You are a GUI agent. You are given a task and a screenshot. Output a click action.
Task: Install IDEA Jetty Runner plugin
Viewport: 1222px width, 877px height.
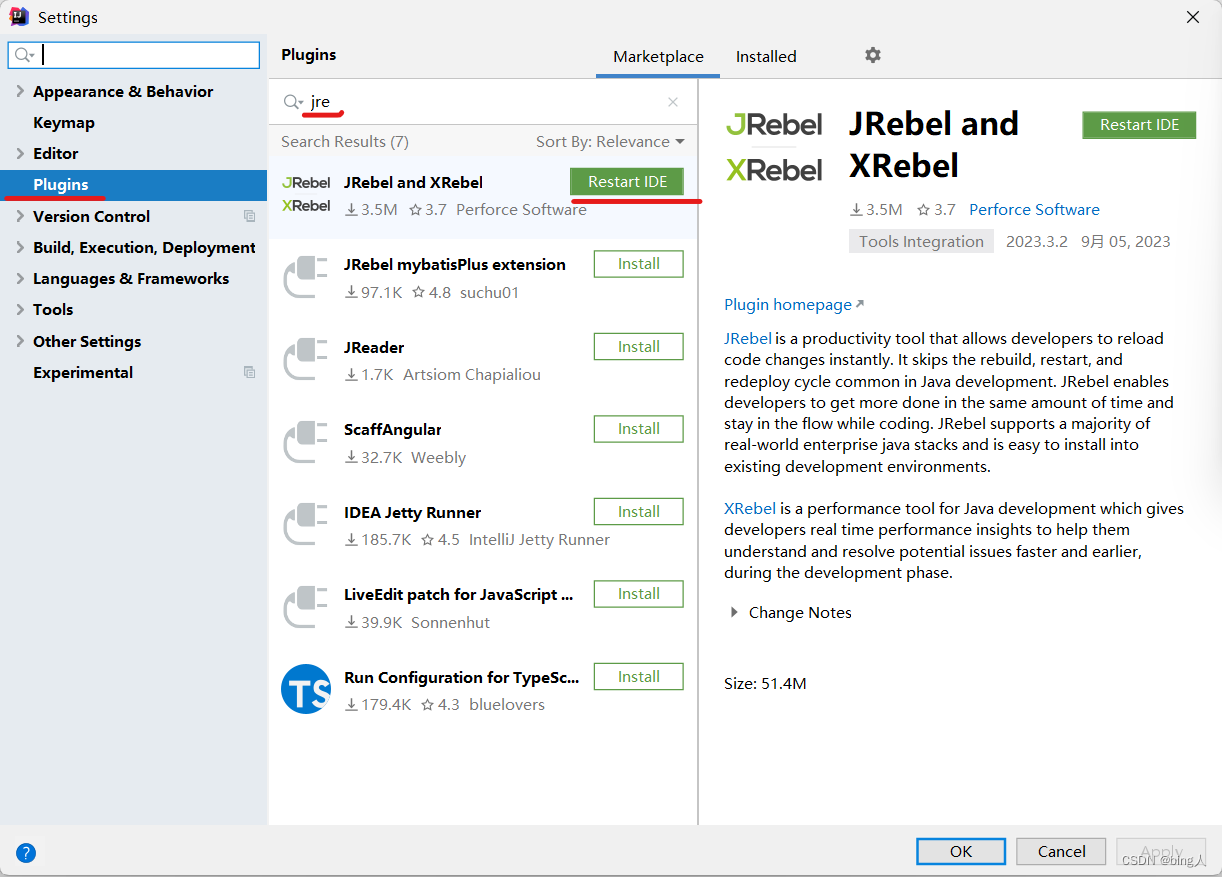click(x=639, y=512)
